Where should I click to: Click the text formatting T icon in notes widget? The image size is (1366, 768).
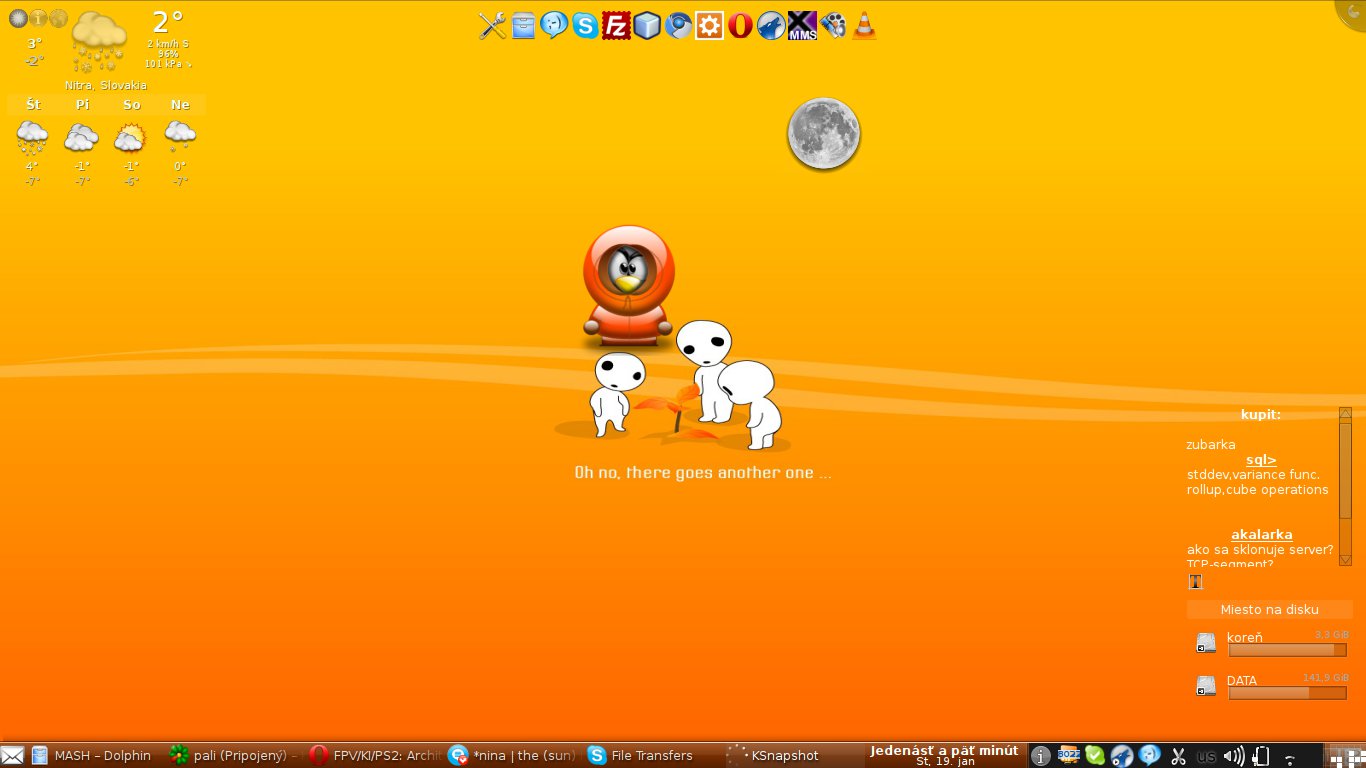pos(1195,581)
